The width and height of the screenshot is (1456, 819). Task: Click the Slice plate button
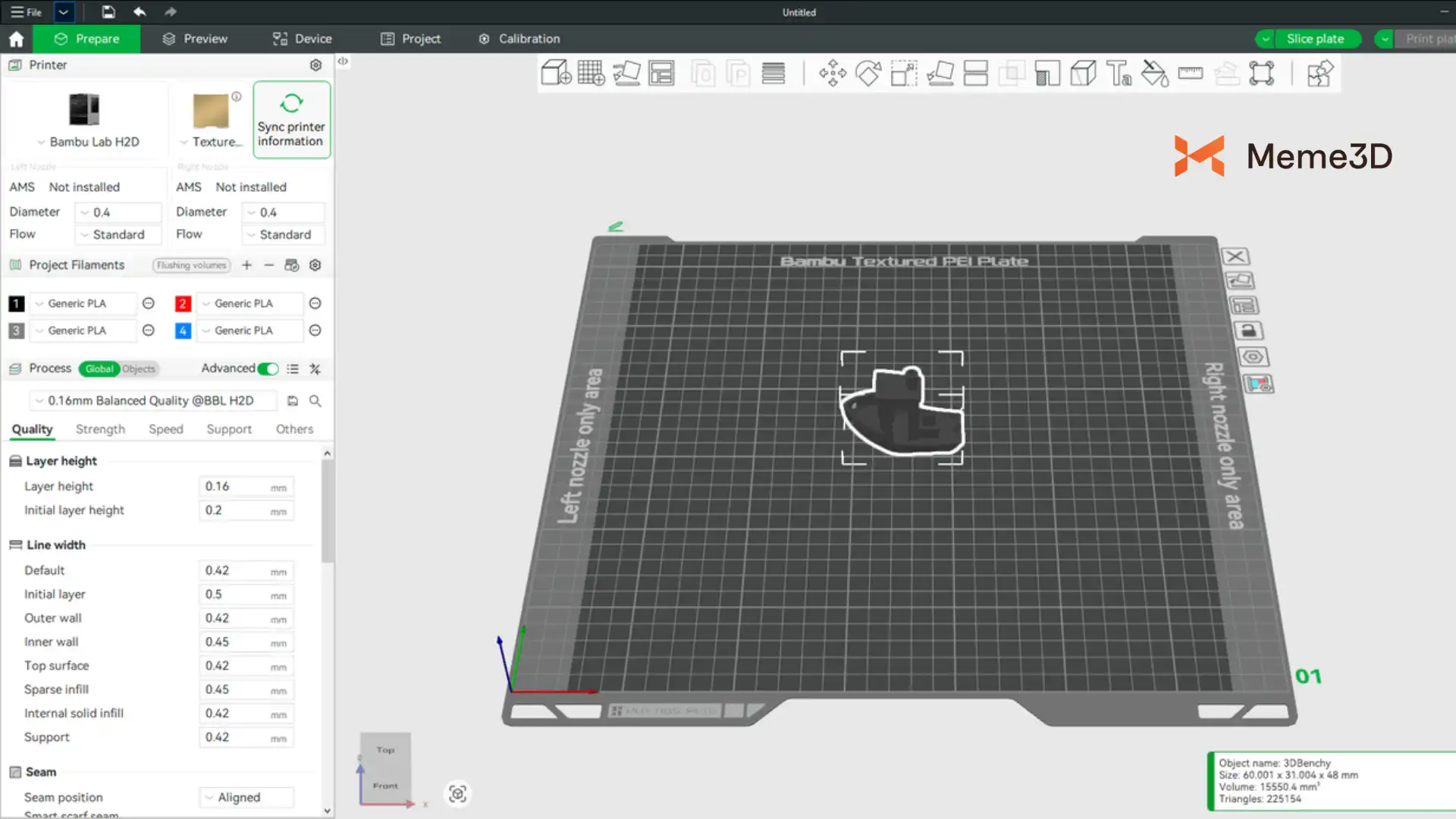[x=1315, y=39]
